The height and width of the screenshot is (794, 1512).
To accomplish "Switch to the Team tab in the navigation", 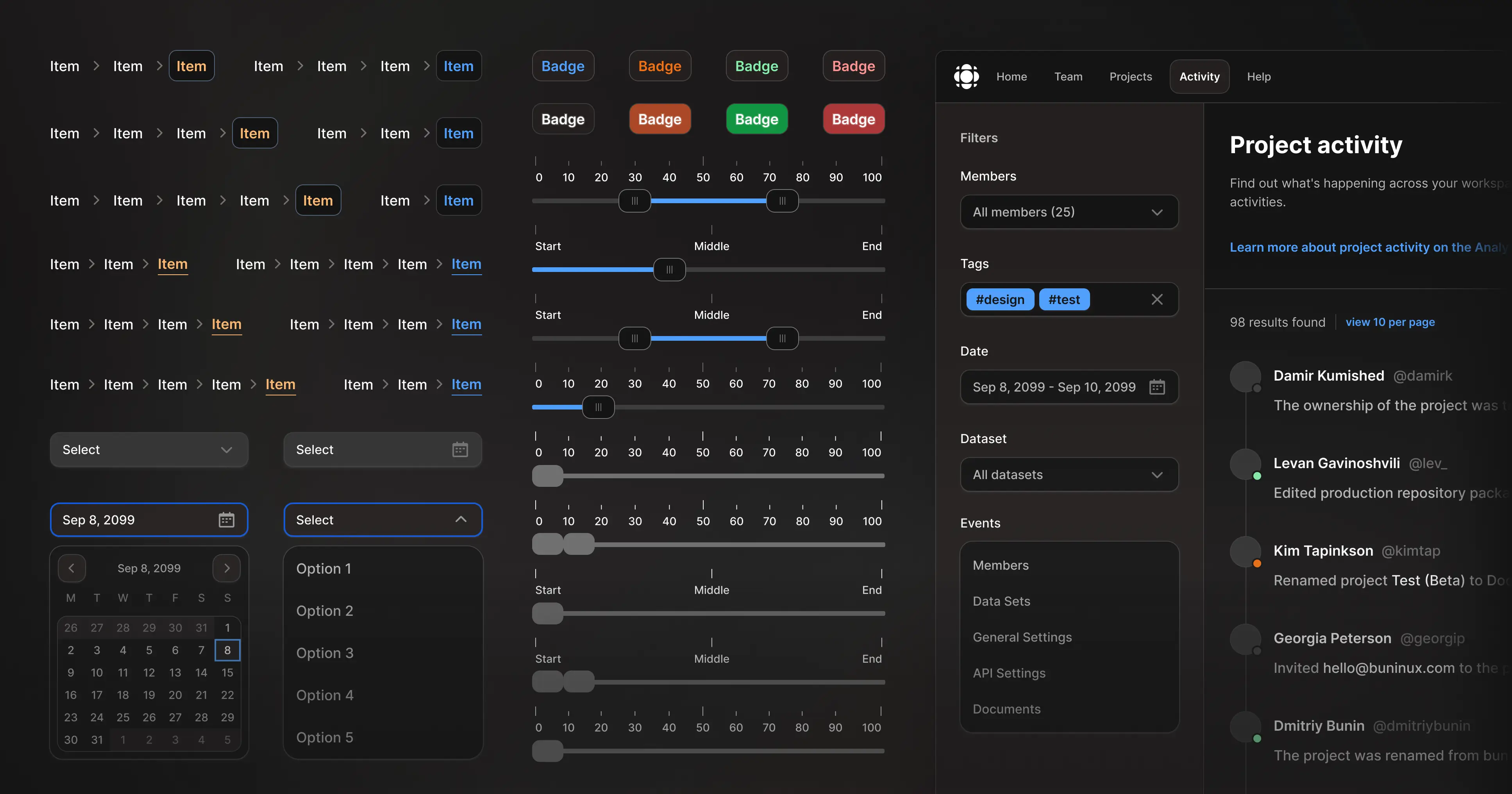I will 1068,76.
